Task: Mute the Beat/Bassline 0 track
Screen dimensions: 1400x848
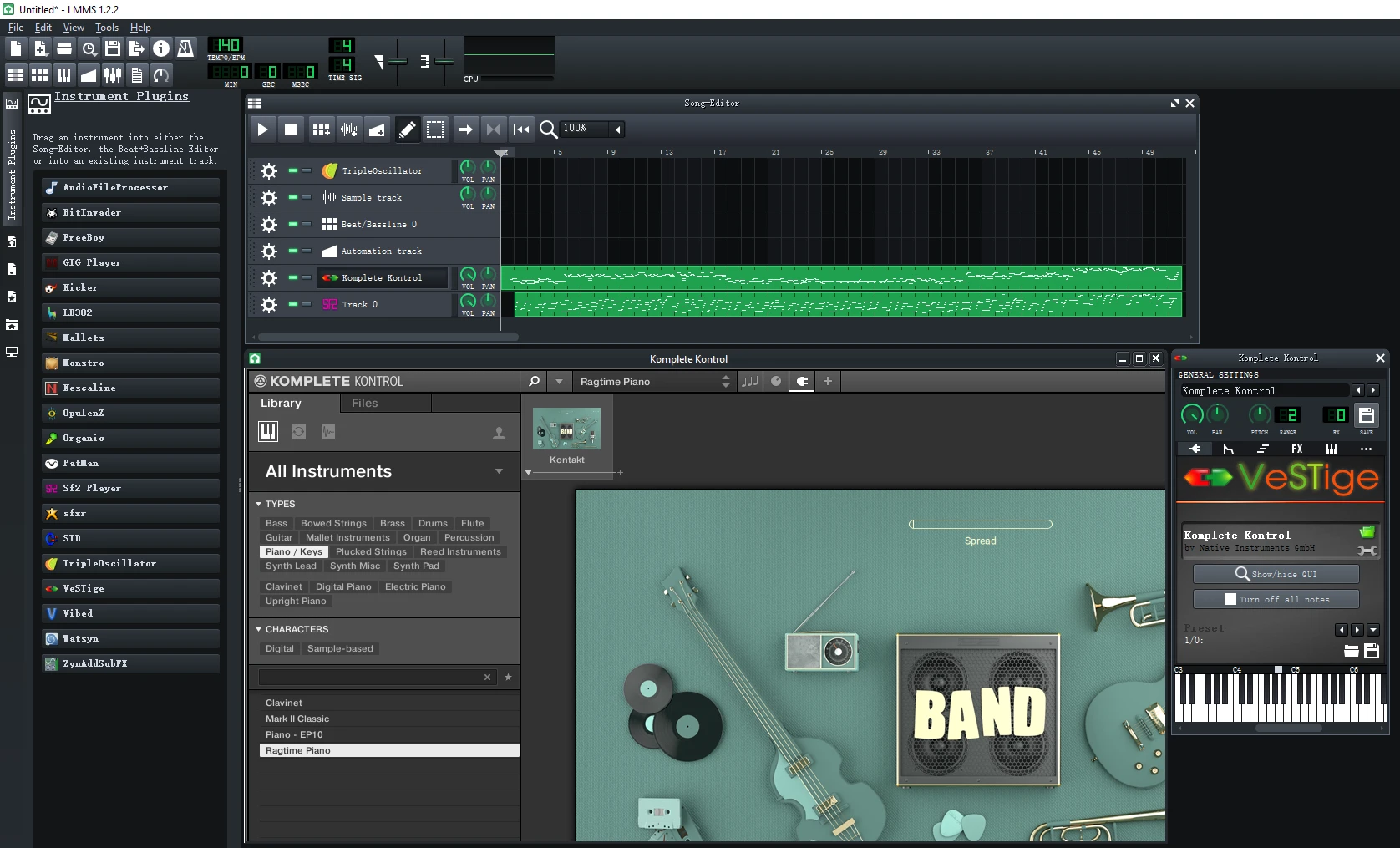Action: point(293,224)
